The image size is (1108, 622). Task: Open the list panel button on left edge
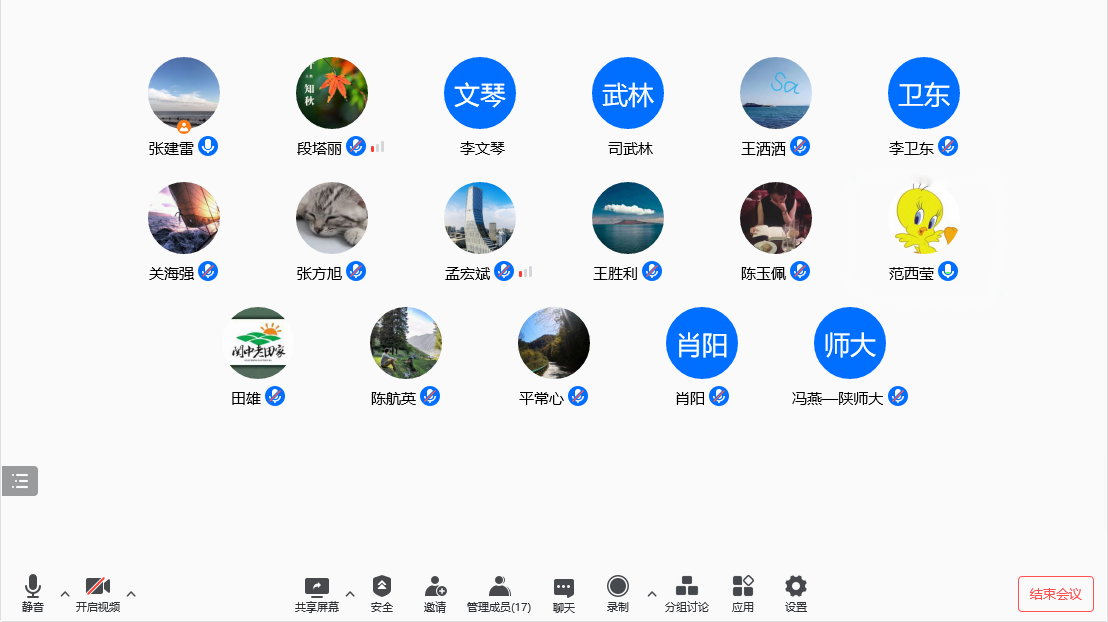tap(20, 481)
